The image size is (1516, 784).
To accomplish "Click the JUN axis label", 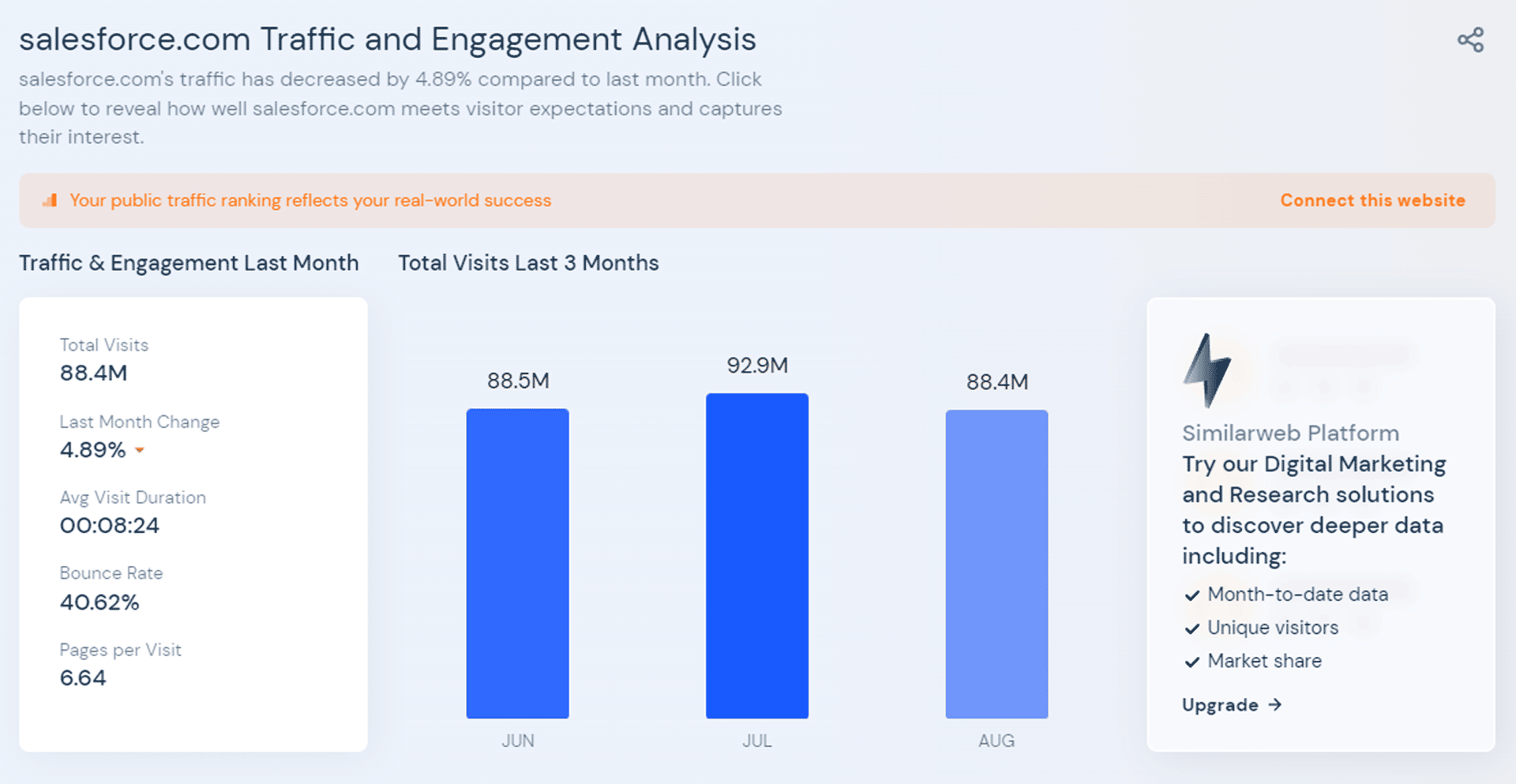I will [518, 741].
